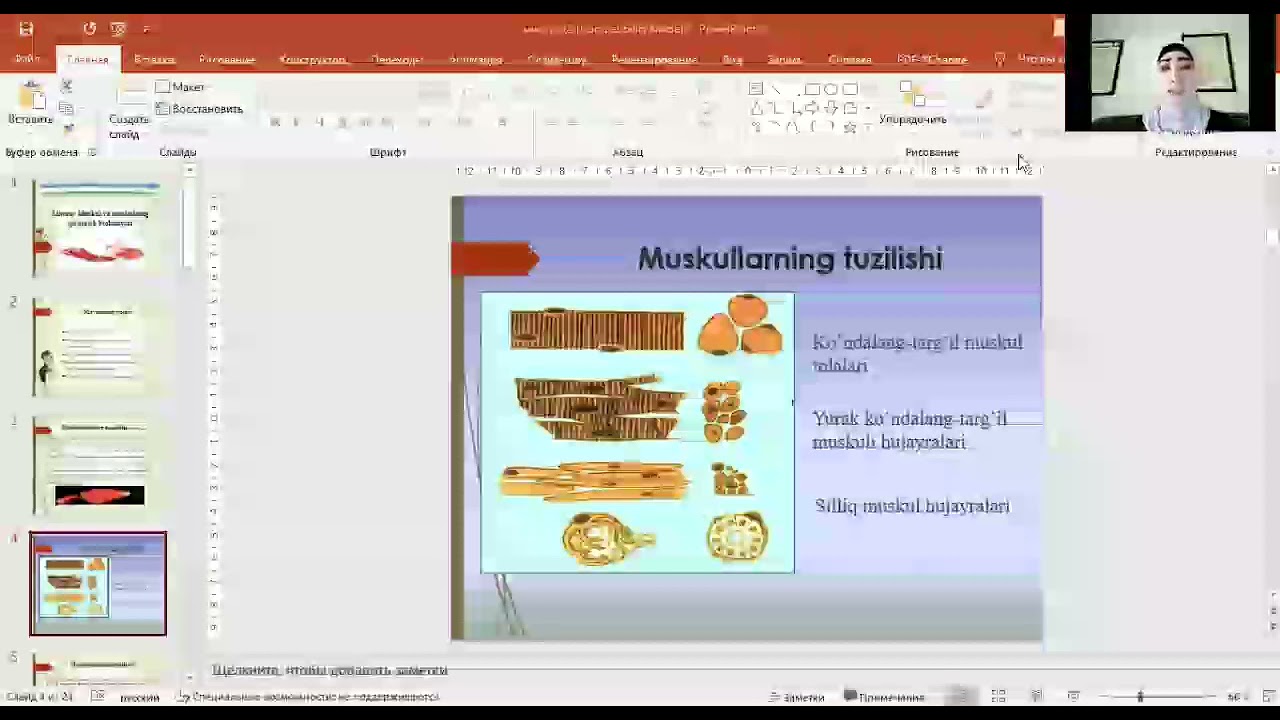
Task: Click the slide title Muskullarning tuzilishi
Action: (790, 259)
